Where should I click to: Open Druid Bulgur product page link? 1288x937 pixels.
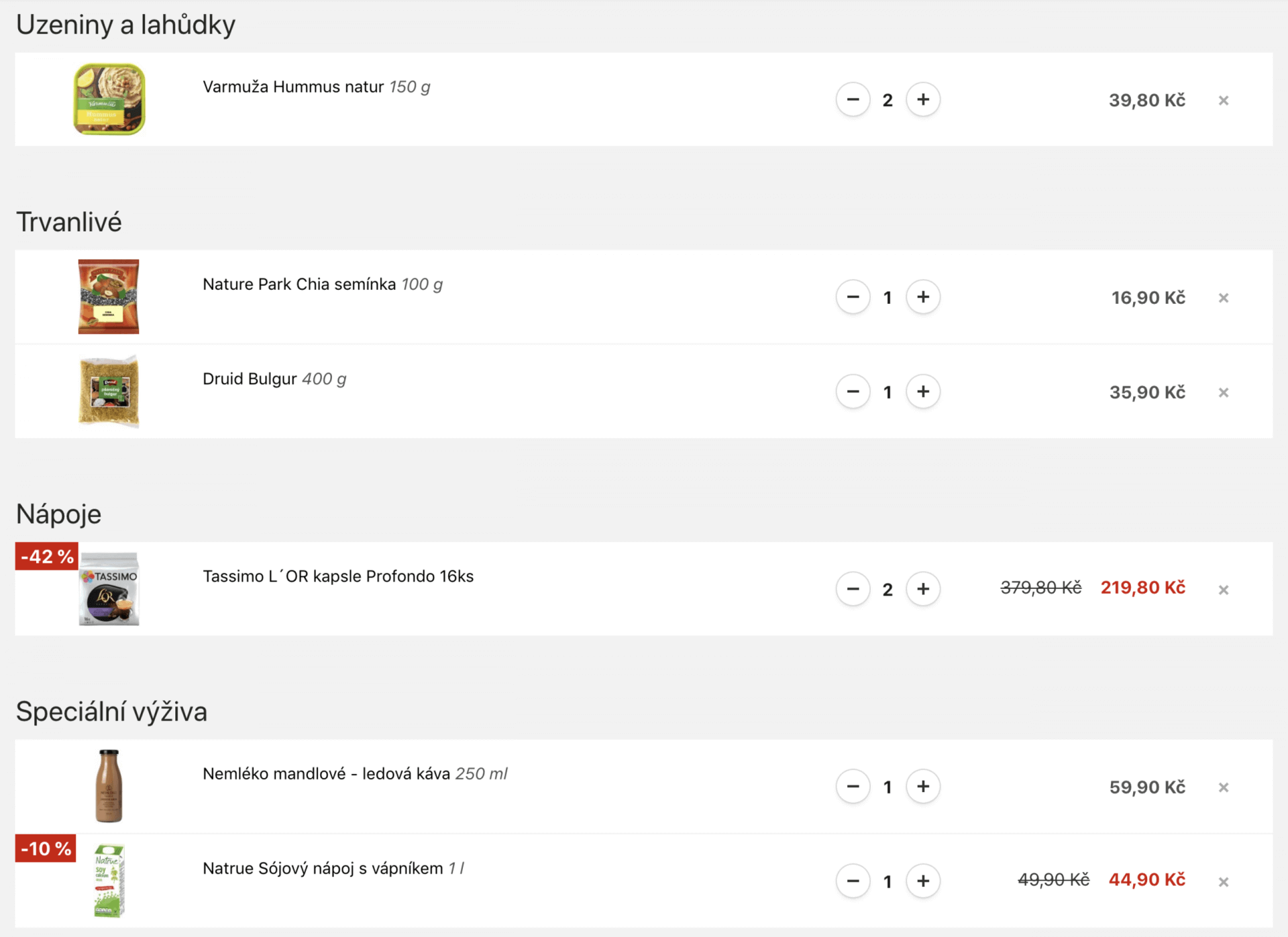[250, 379]
